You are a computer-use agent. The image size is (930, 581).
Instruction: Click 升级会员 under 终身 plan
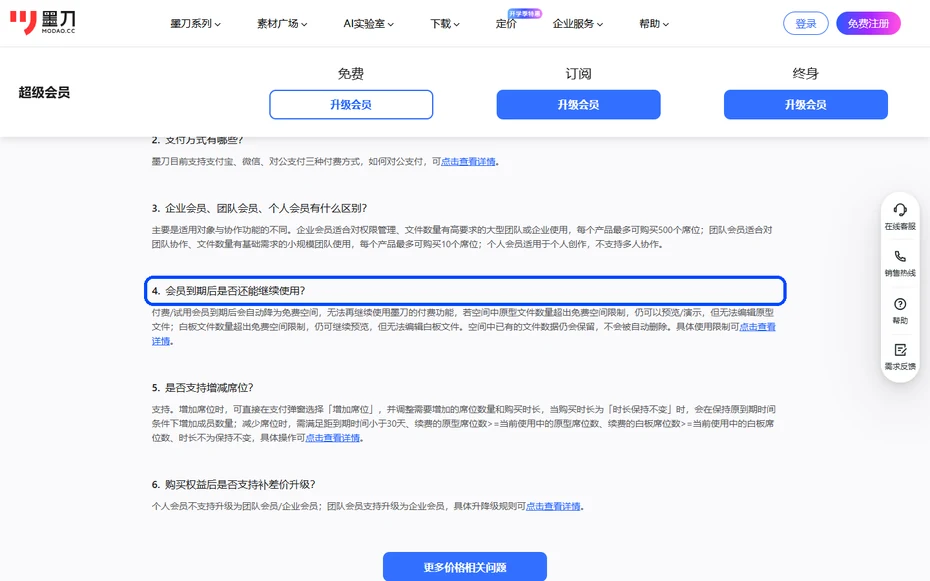805,104
